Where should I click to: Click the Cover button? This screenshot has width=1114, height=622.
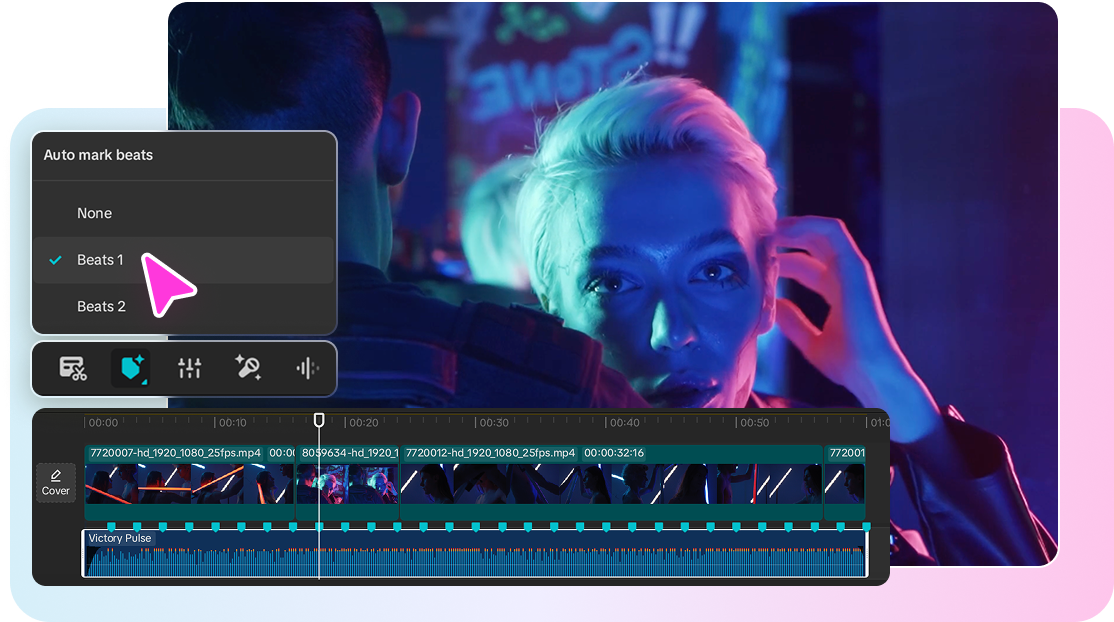[55, 482]
